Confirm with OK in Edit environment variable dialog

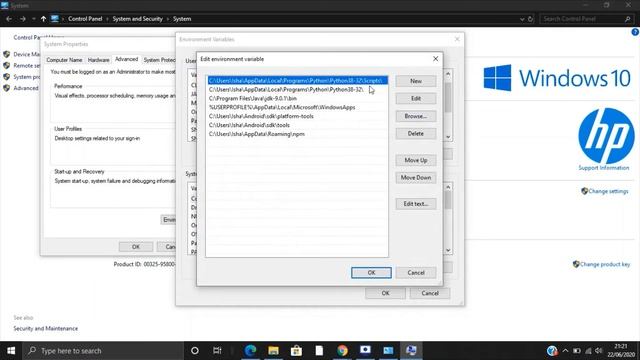pyautogui.click(x=371, y=273)
